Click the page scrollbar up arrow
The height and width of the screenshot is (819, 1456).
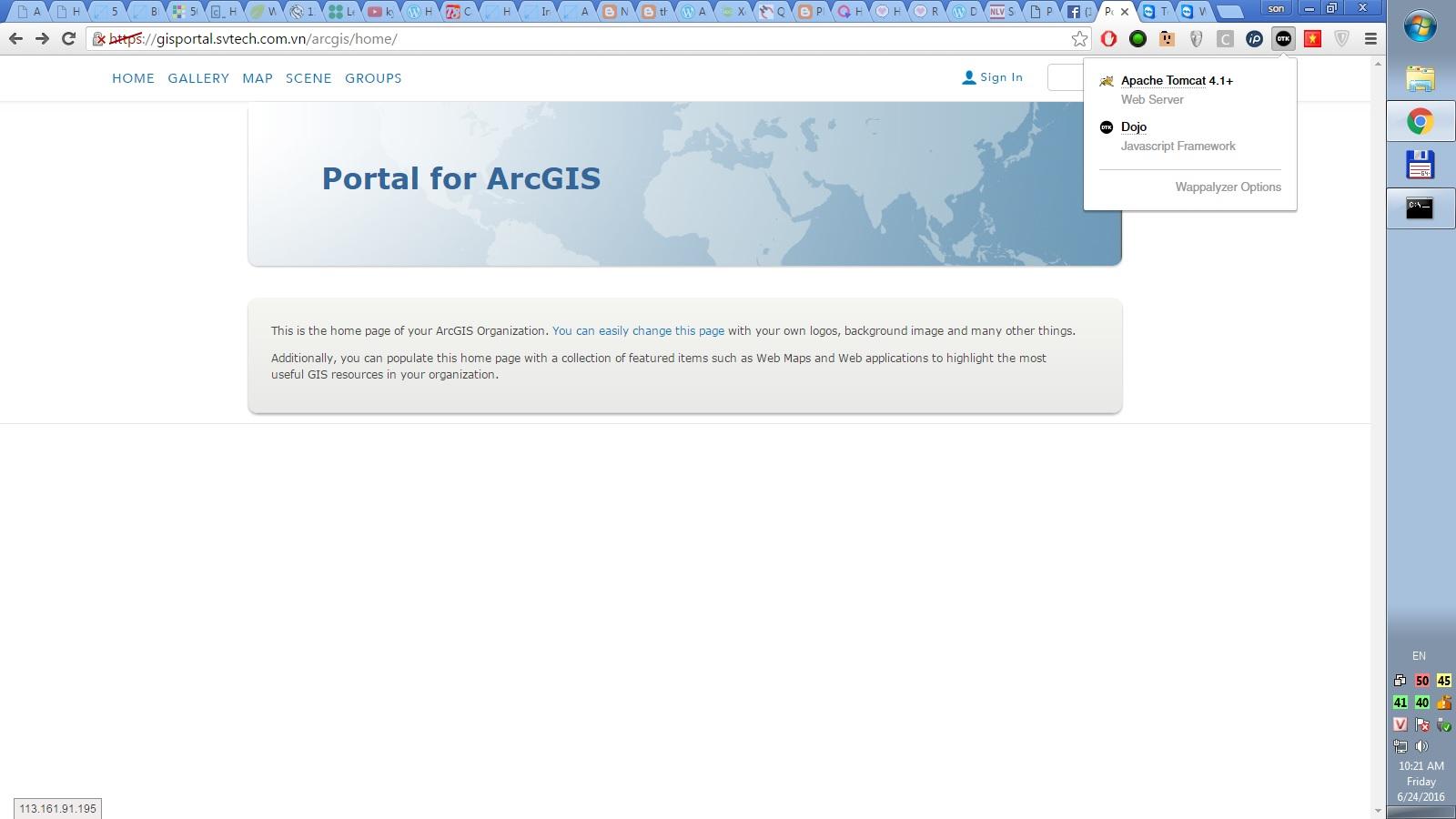[1378, 64]
